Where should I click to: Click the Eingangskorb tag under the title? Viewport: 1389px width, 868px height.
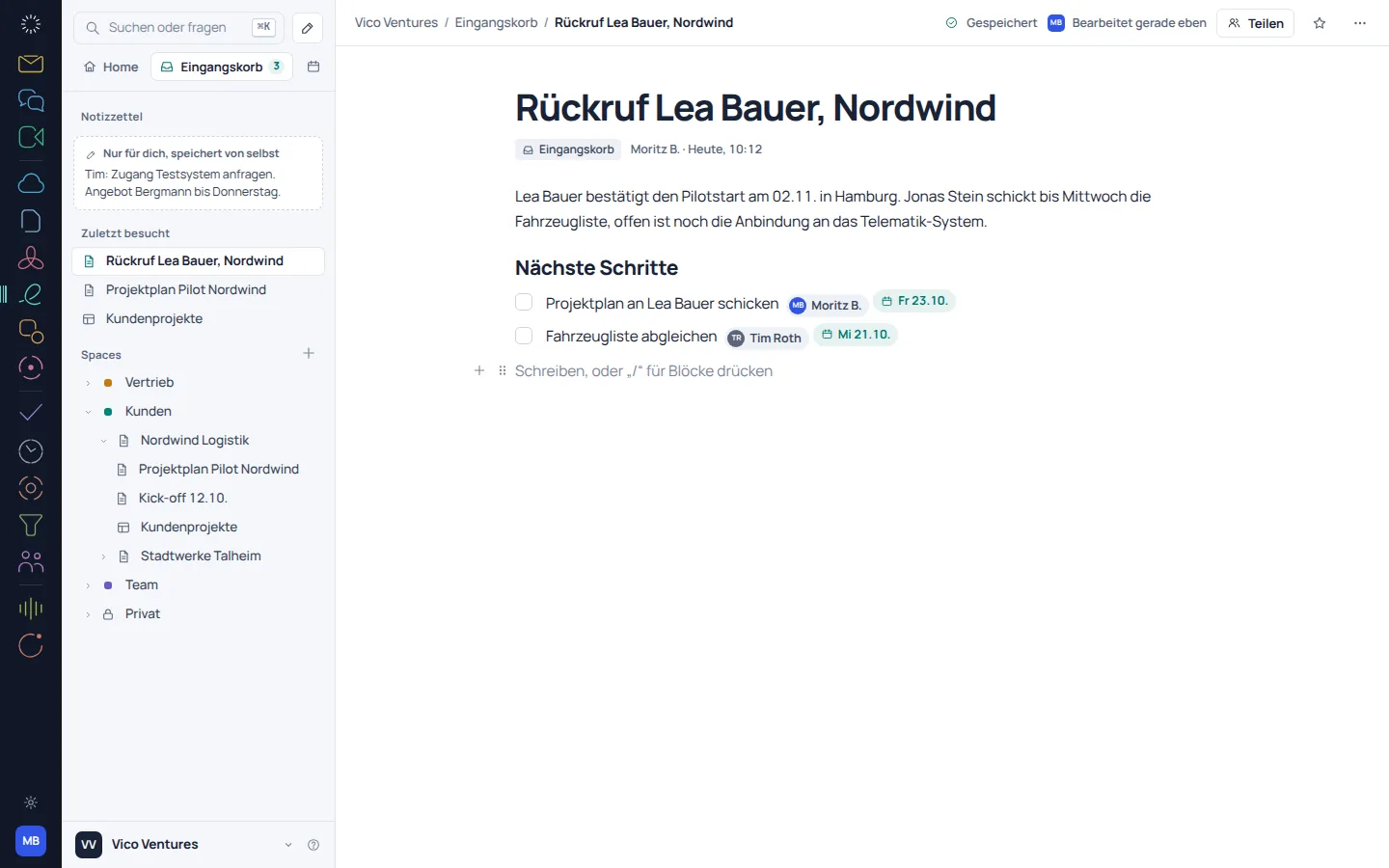(x=568, y=149)
